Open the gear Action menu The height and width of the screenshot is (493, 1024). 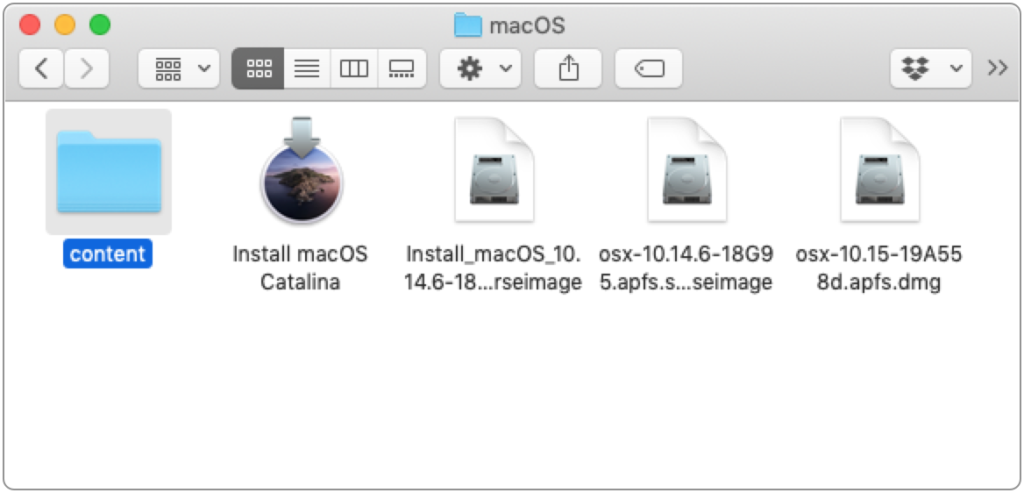pyautogui.click(x=480, y=68)
